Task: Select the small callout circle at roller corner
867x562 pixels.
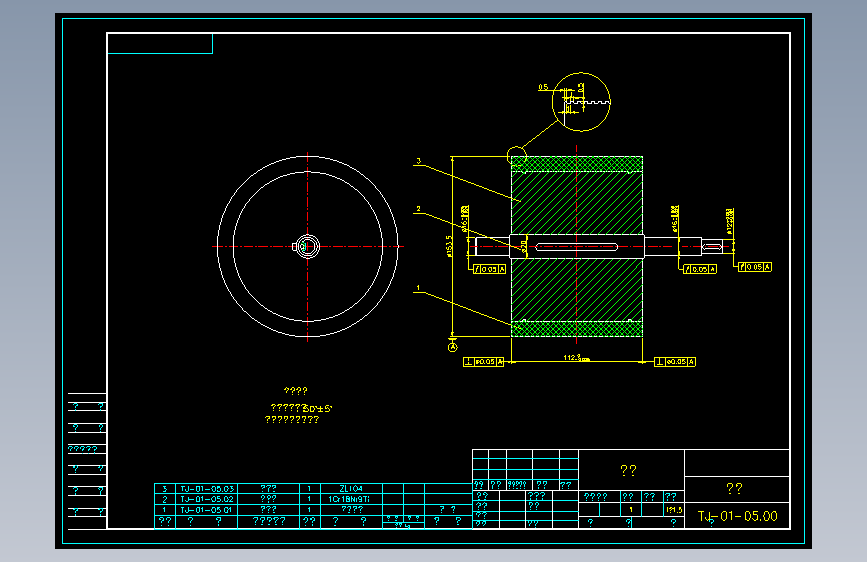Action: tap(516, 155)
